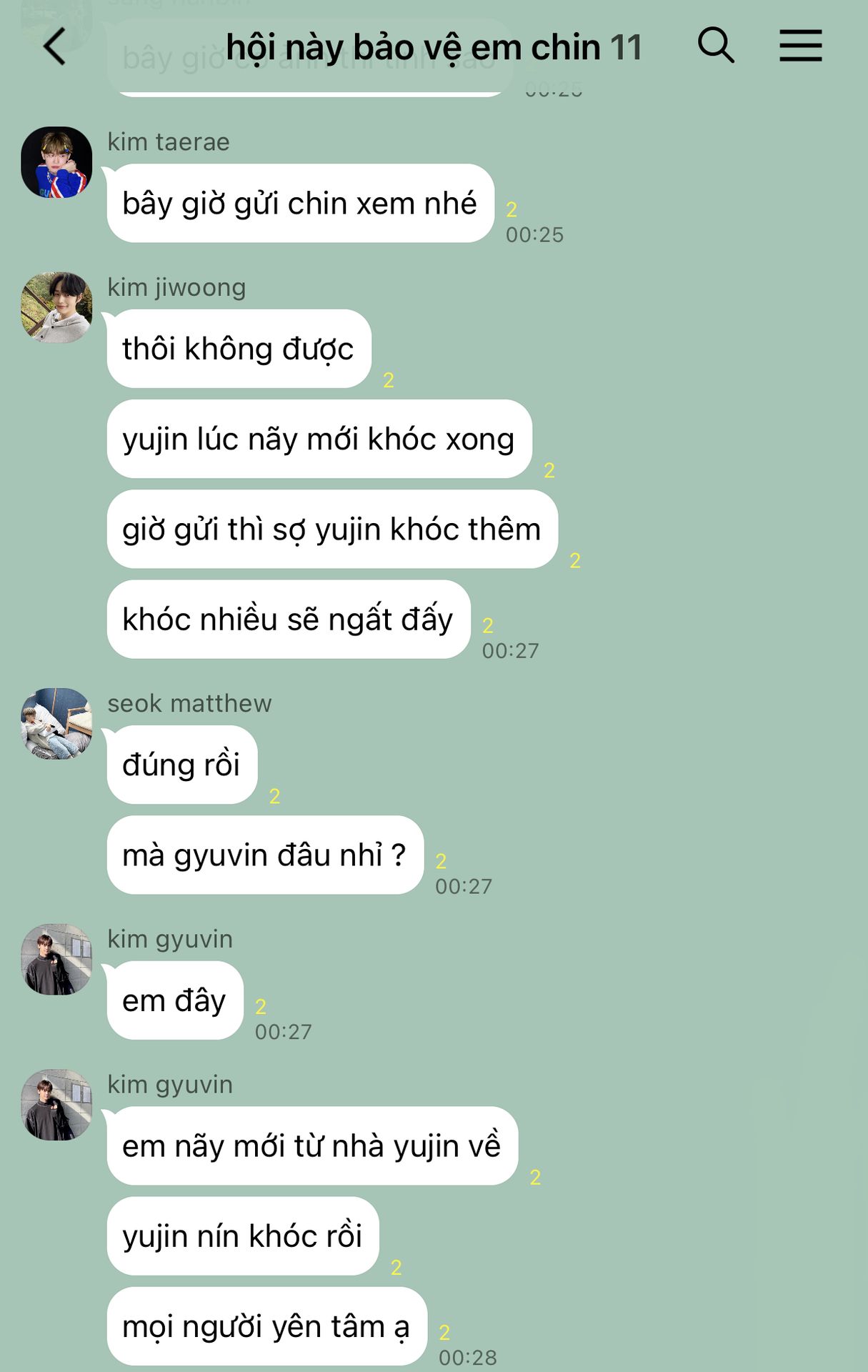Viewport: 868px width, 1372px height.
Task: Select message 'thôi không được'
Action: (x=239, y=349)
